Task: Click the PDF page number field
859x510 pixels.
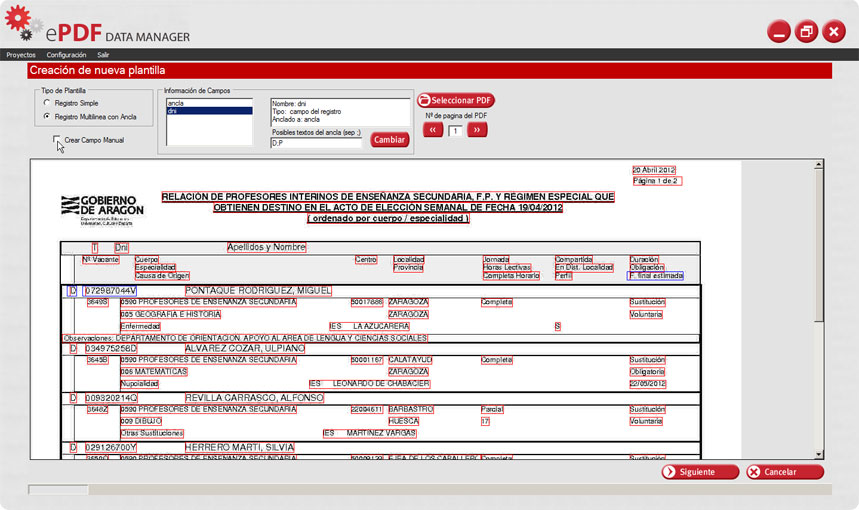Action: [455, 130]
